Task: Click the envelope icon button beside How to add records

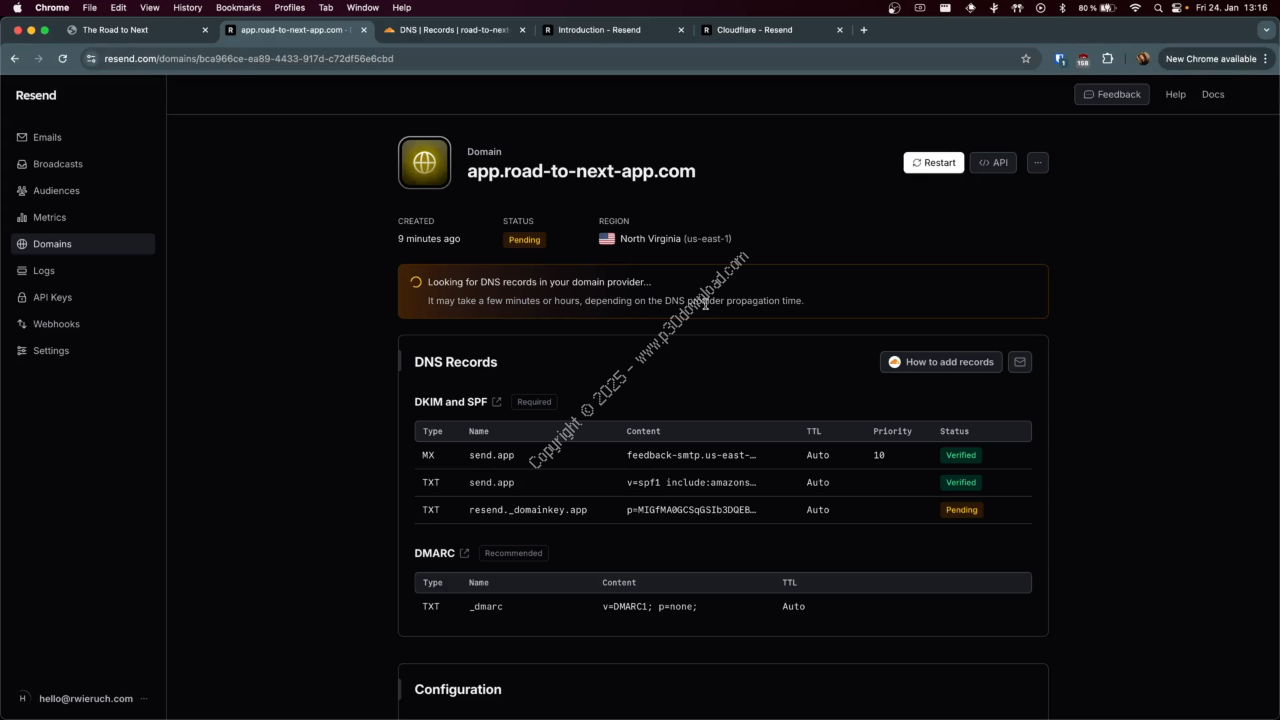Action: 1020,362
